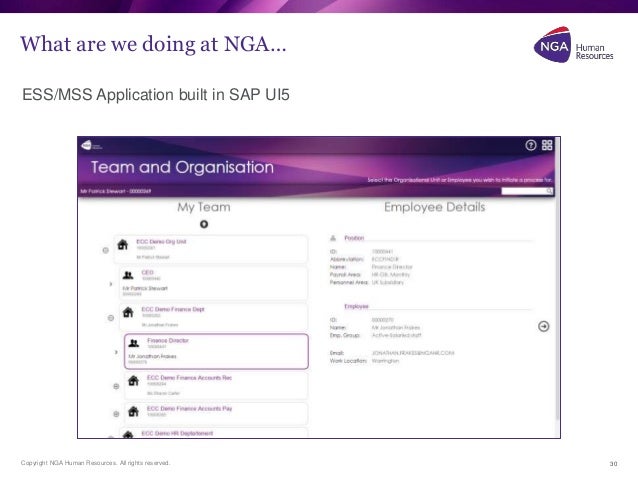Click the Emp. Group label
This screenshot has height=479, width=638.
pyautogui.click(x=345, y=335)
